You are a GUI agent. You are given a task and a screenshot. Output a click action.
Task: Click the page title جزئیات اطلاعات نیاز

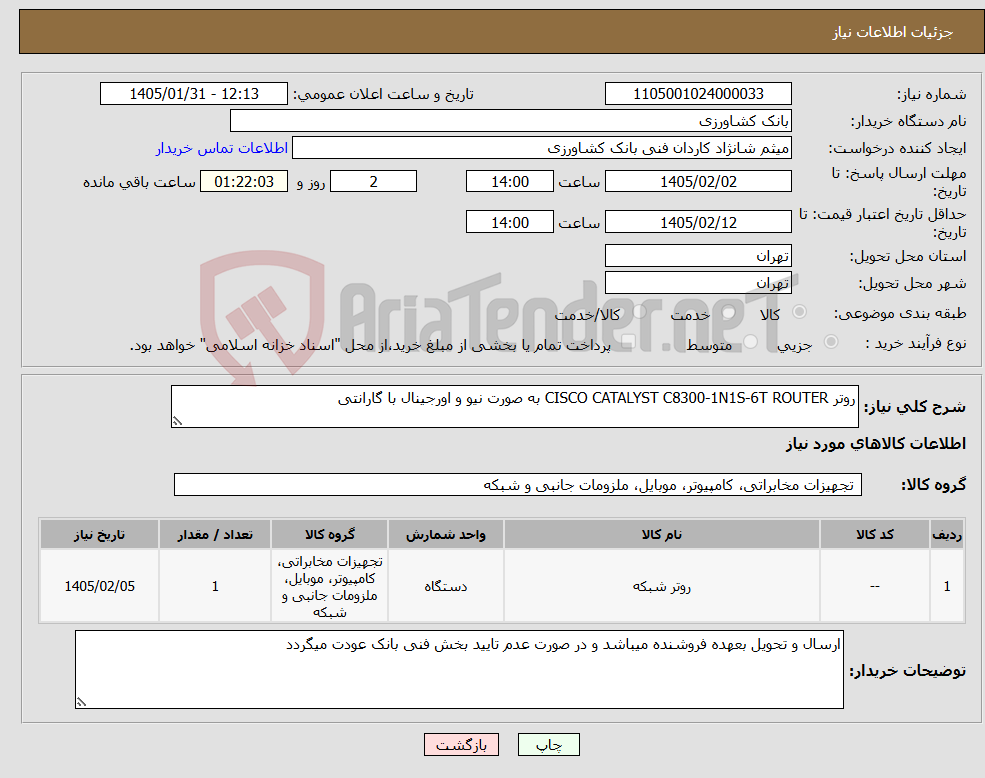point(893,32)
